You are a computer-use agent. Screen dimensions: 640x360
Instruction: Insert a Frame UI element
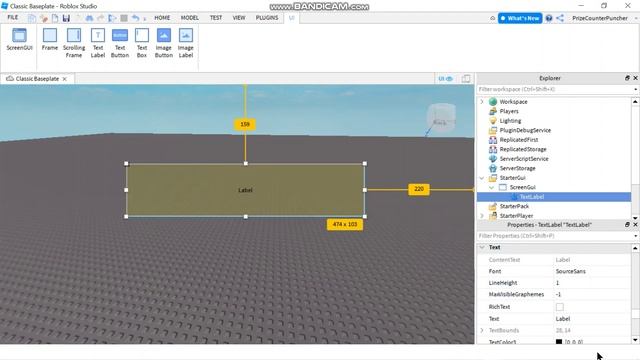50,40
